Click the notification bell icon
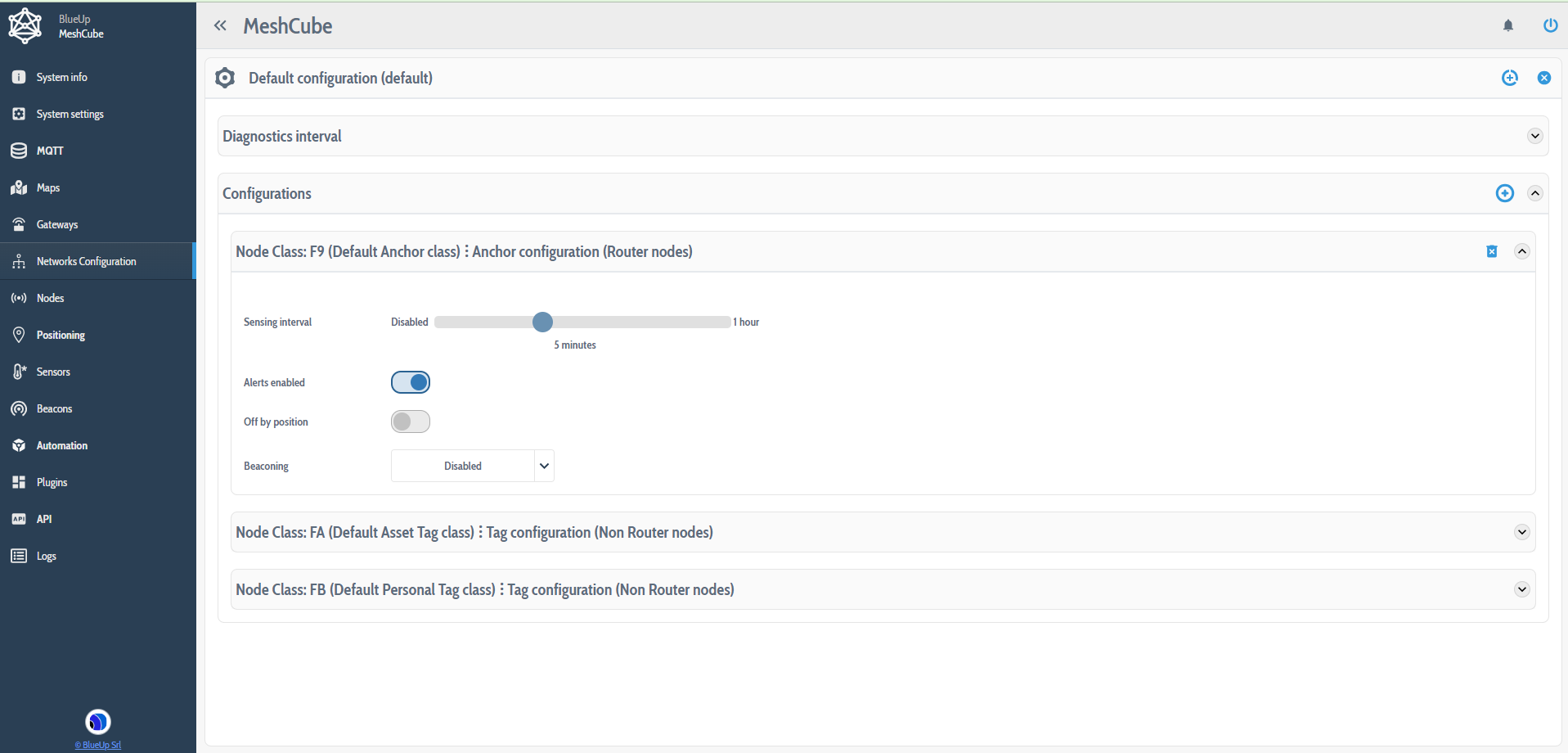 click(x=1507, y=25)
